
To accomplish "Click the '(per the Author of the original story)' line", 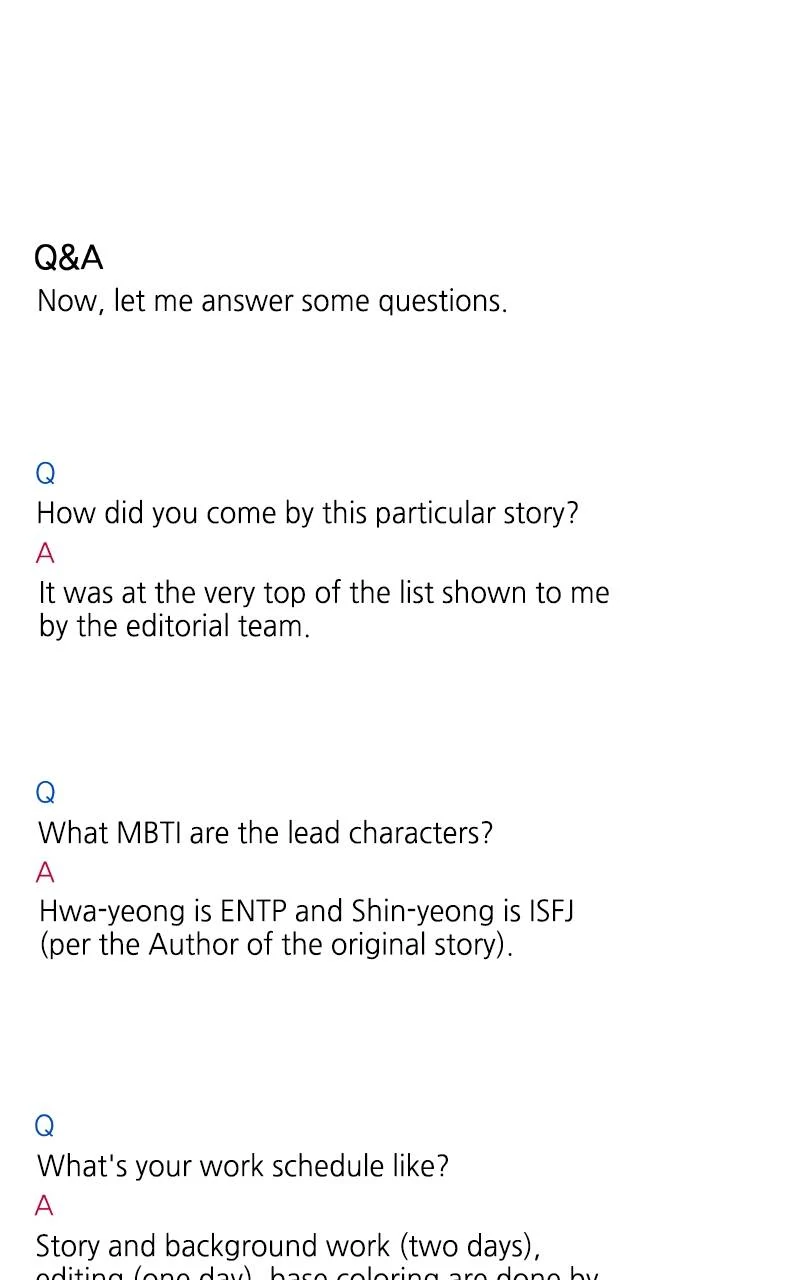I will (x=275, y=945).
